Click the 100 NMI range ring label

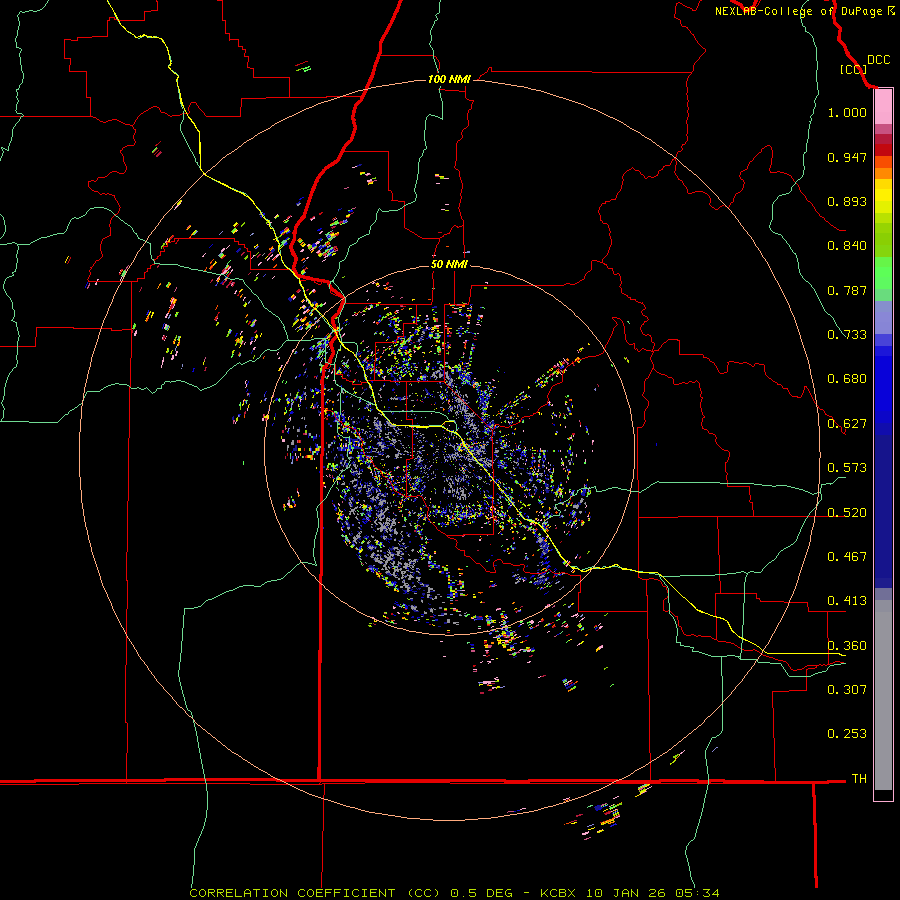449,79
